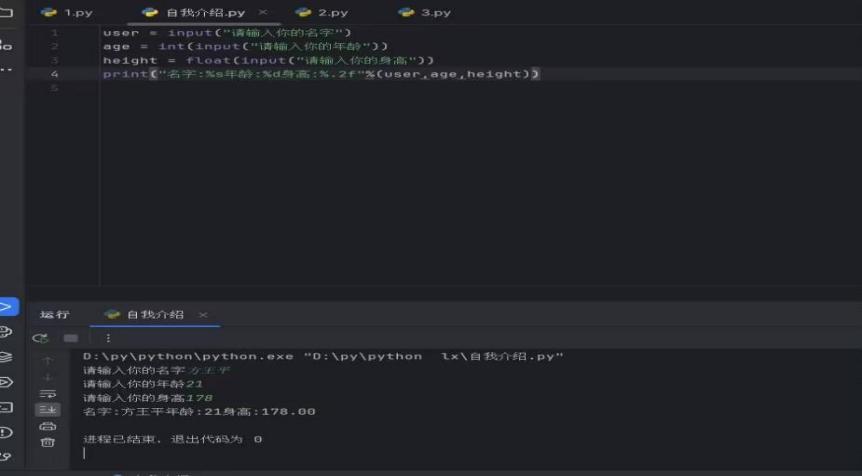Click the console input line after exit message
862x476 pixels.
[x=300, y=453]
